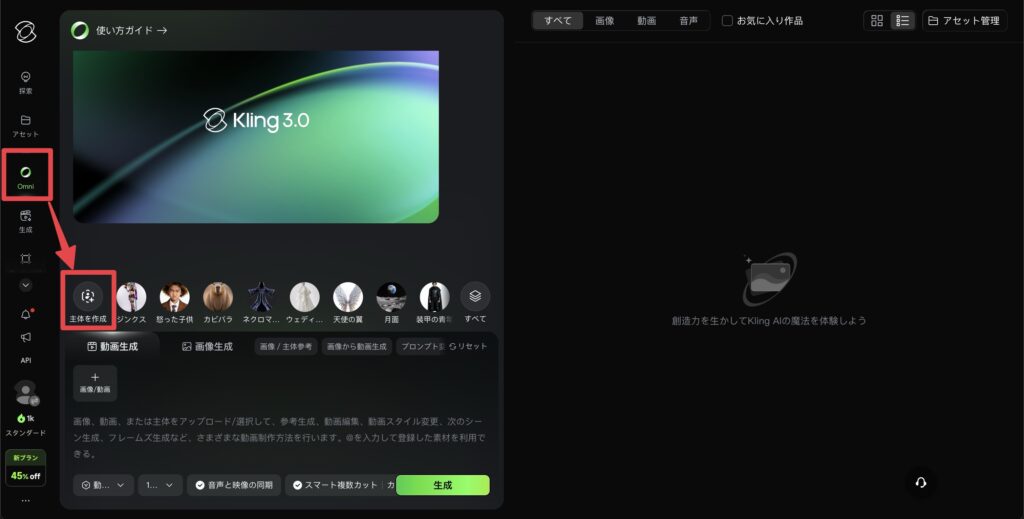Open the model dropdown beside duration dropdown
1024x519 pixels.
click(104, 485)
